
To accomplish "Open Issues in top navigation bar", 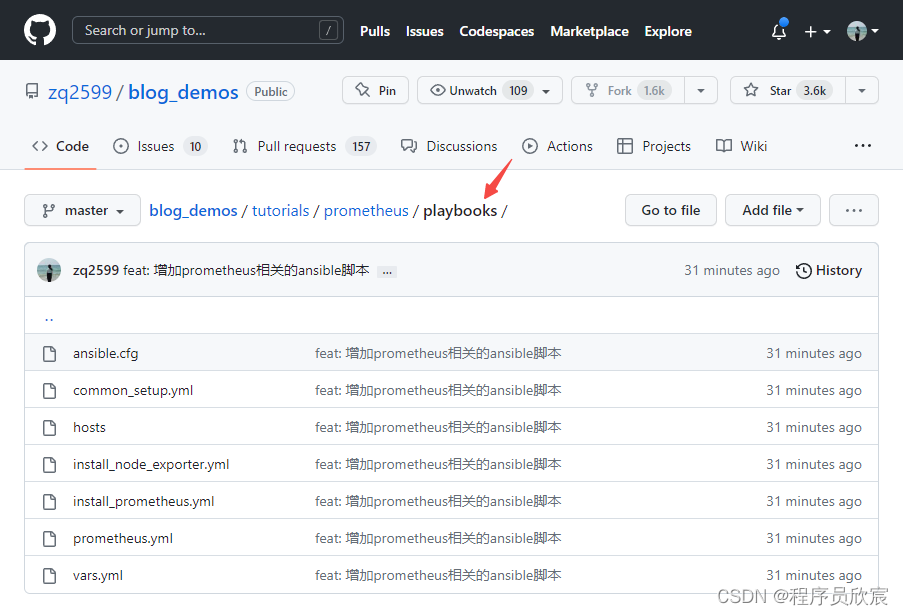I will (424, 31).
